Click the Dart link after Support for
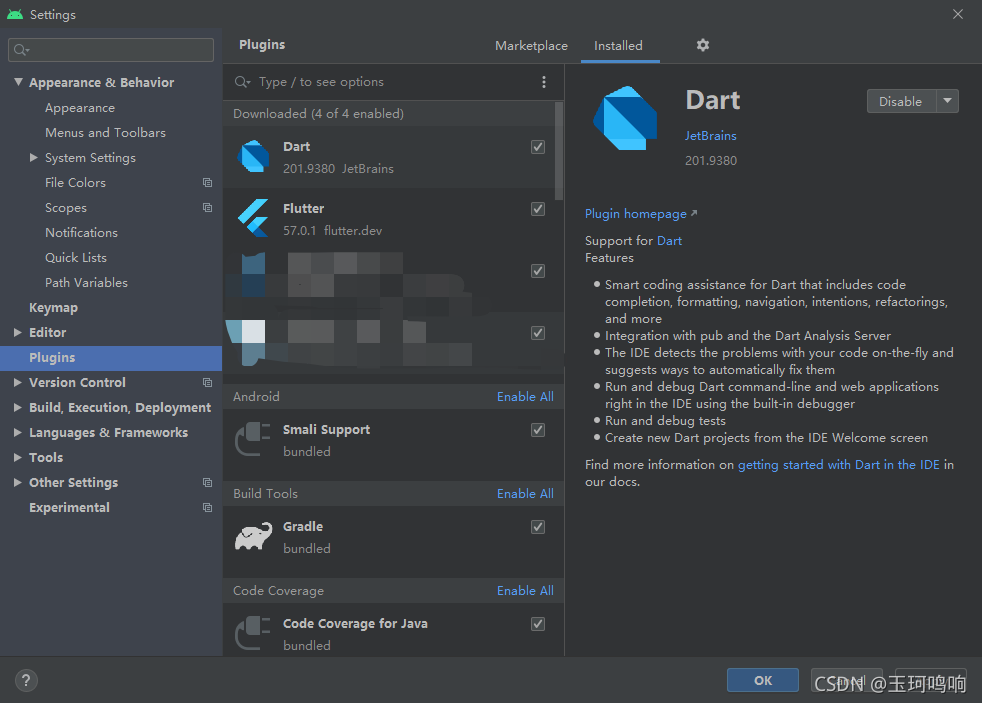The width and height of the screenshot is (982, 703). (x=669, y=241)
